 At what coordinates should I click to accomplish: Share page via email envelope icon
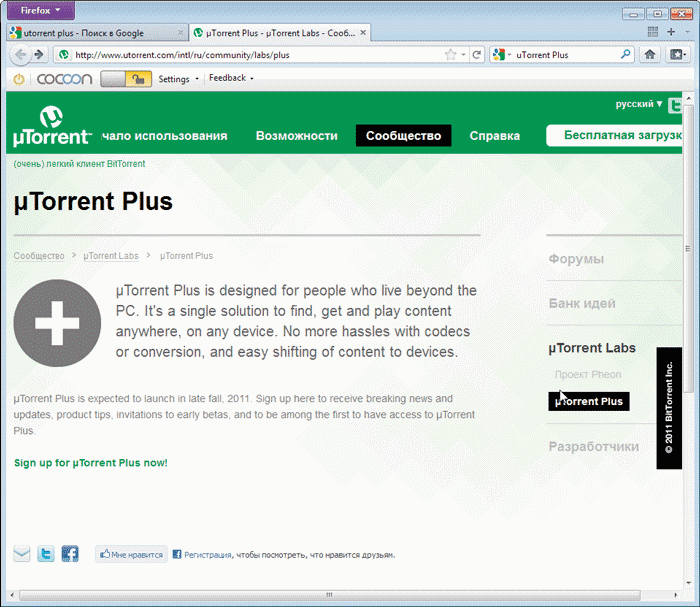click(22, 554)
